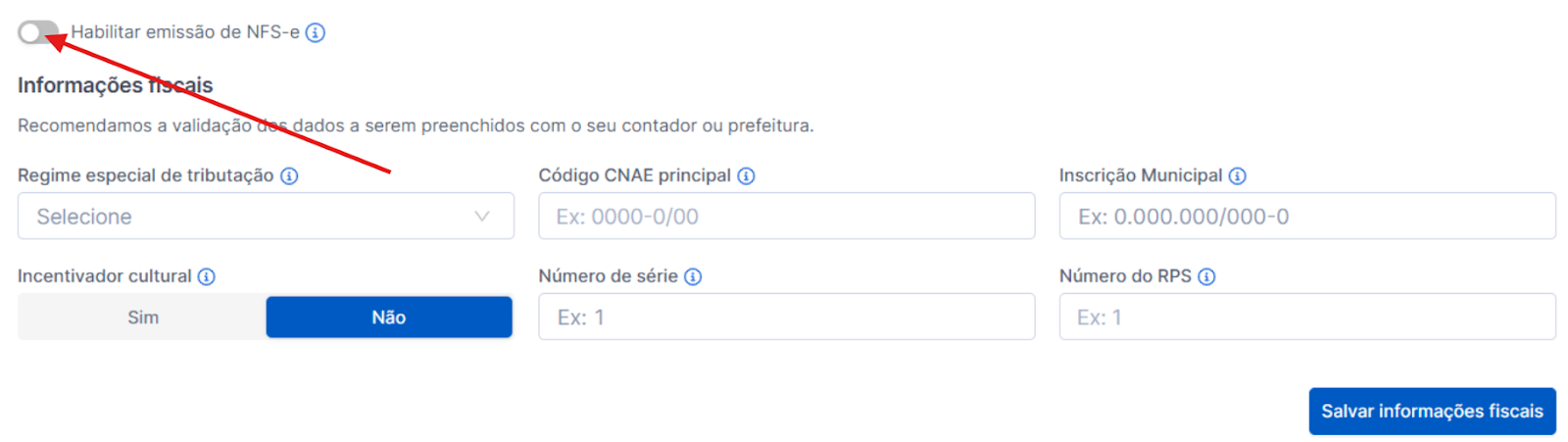Show info for Inscrição Municipal
The height and width of the screenshot is (442, 1568).
1238,176
